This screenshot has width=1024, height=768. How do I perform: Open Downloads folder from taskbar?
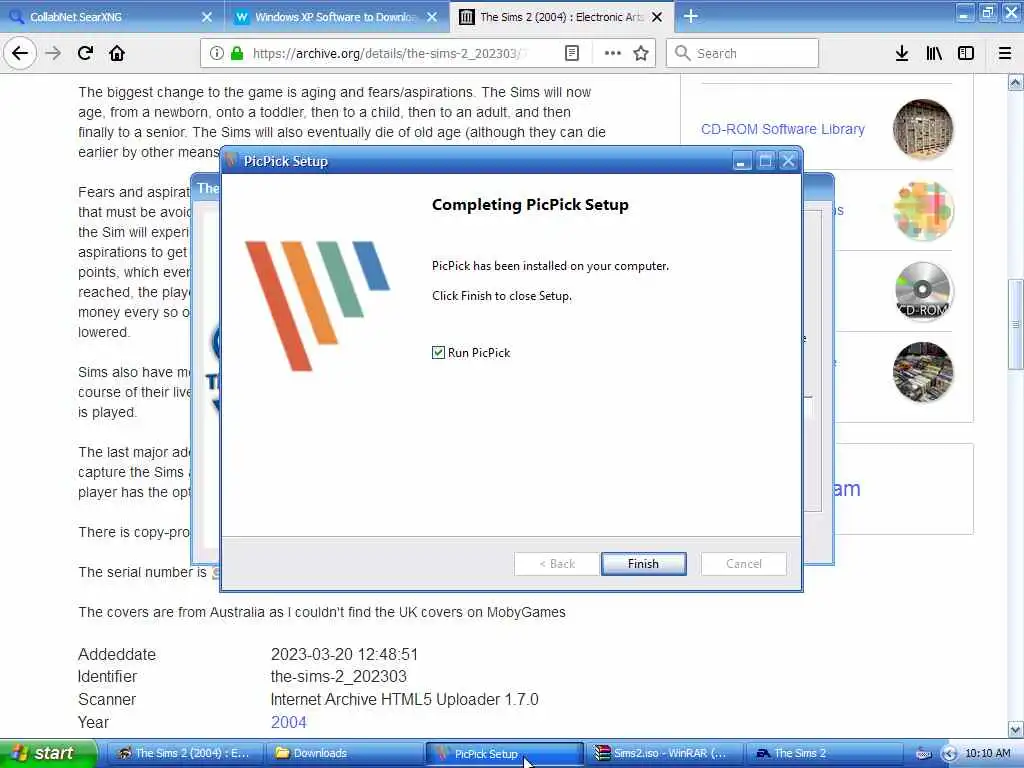344,753
